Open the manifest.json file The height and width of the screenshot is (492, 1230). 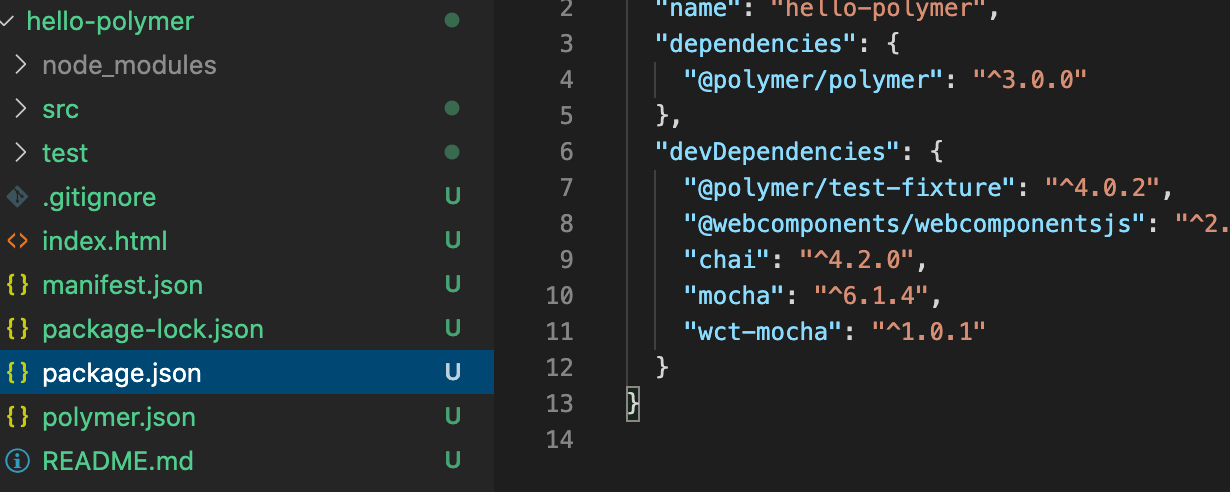[122, 285]
